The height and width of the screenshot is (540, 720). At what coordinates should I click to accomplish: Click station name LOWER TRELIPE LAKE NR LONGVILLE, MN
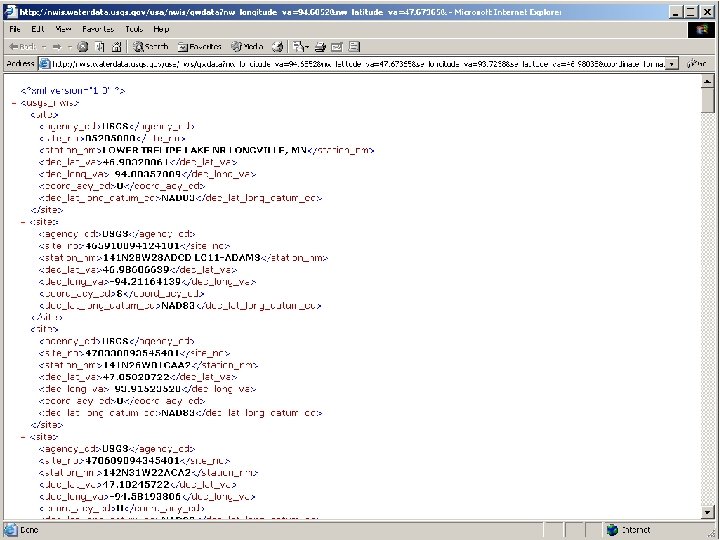click(204, 150)
